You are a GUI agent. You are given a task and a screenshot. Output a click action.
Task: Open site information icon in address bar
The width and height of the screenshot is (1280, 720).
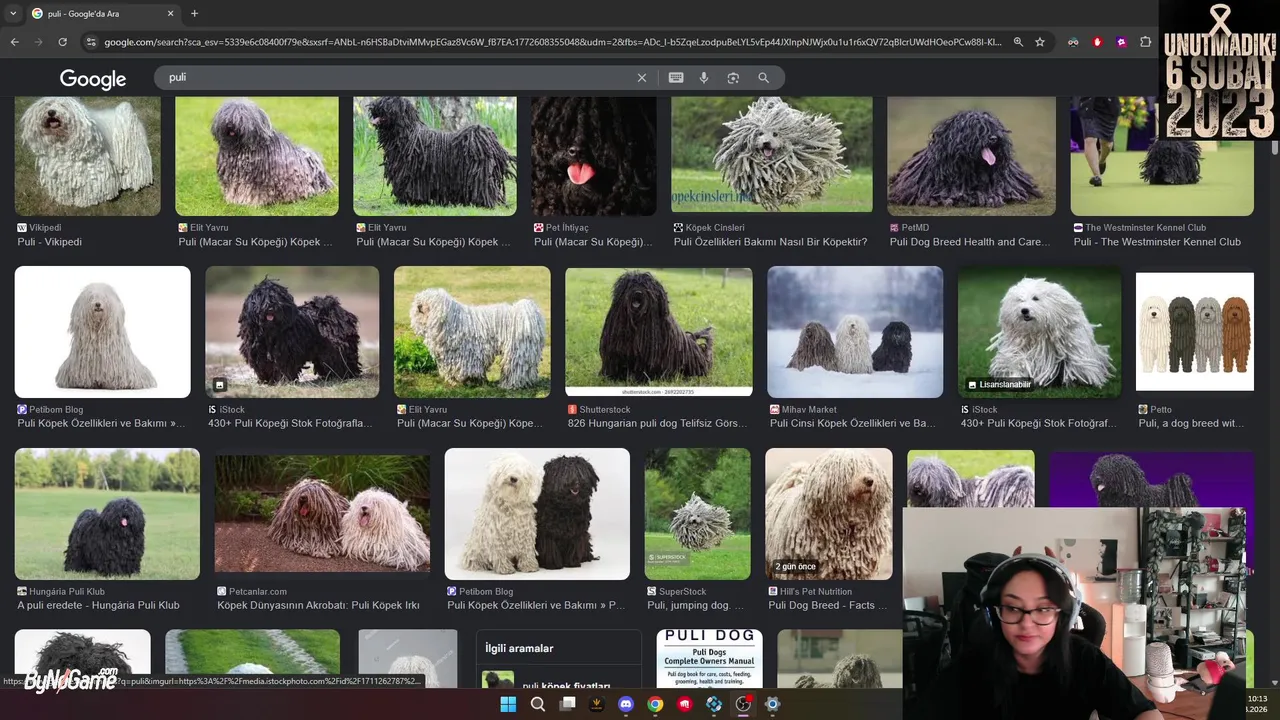coord(91,42)
